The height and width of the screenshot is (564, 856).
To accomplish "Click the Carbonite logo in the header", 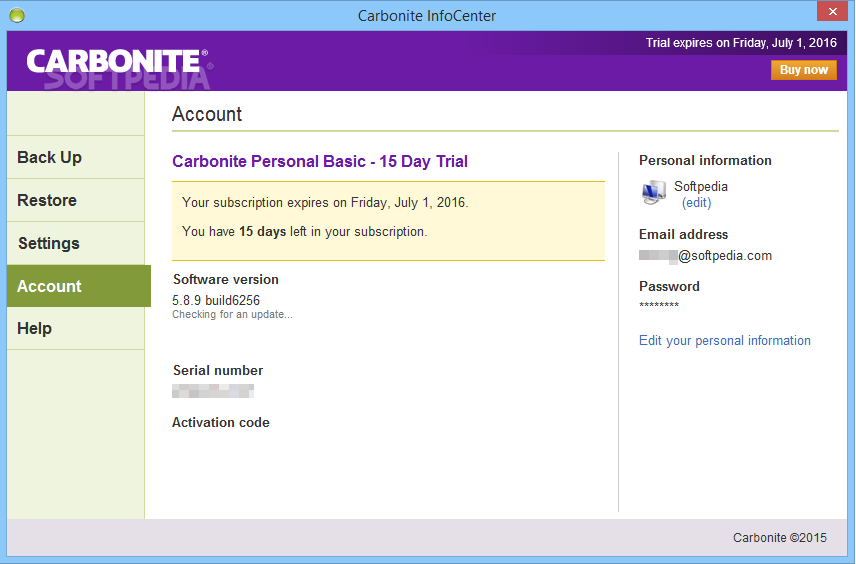I will click(x=117, y=61).
